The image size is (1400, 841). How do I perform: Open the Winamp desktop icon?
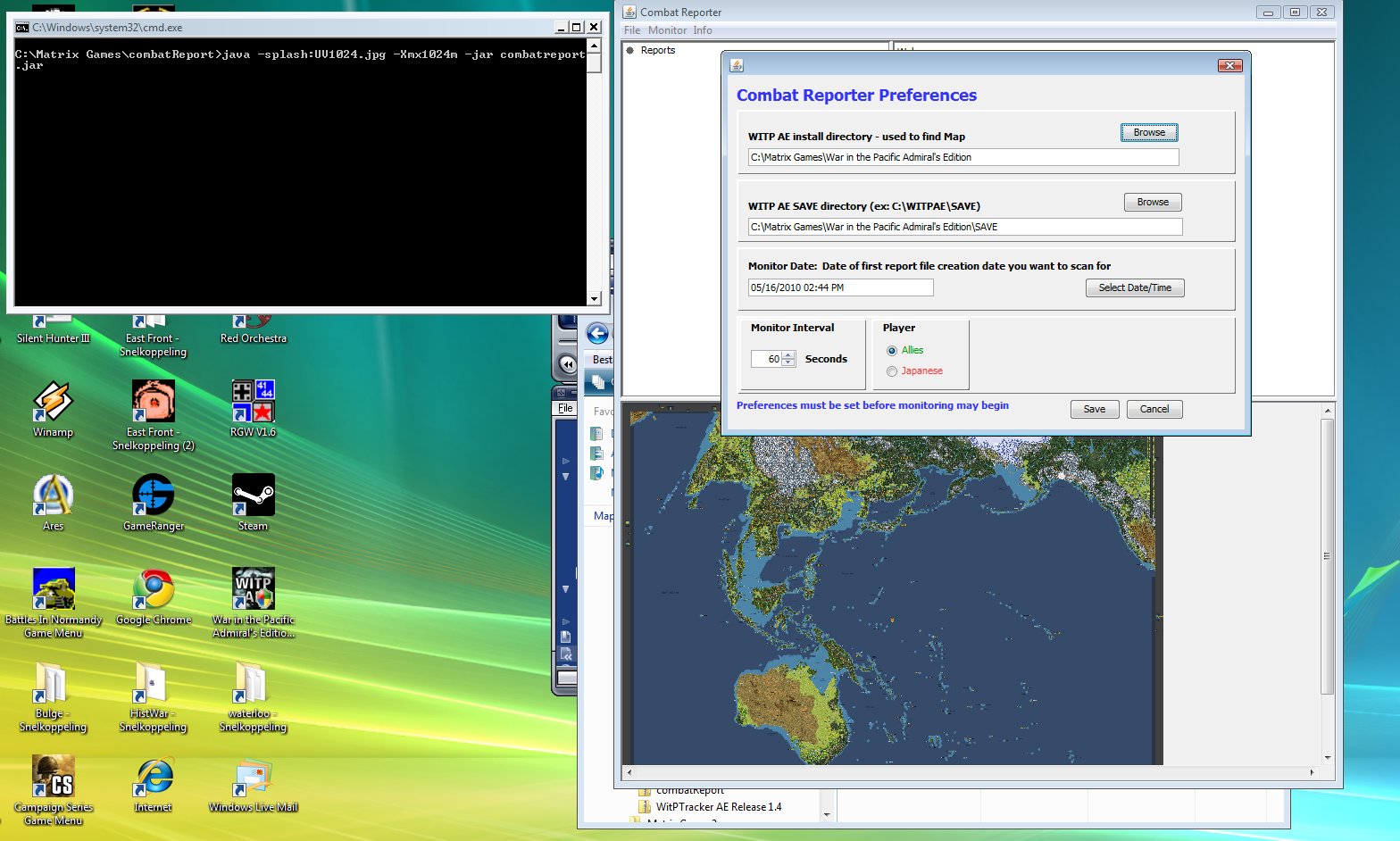point(53,401)
